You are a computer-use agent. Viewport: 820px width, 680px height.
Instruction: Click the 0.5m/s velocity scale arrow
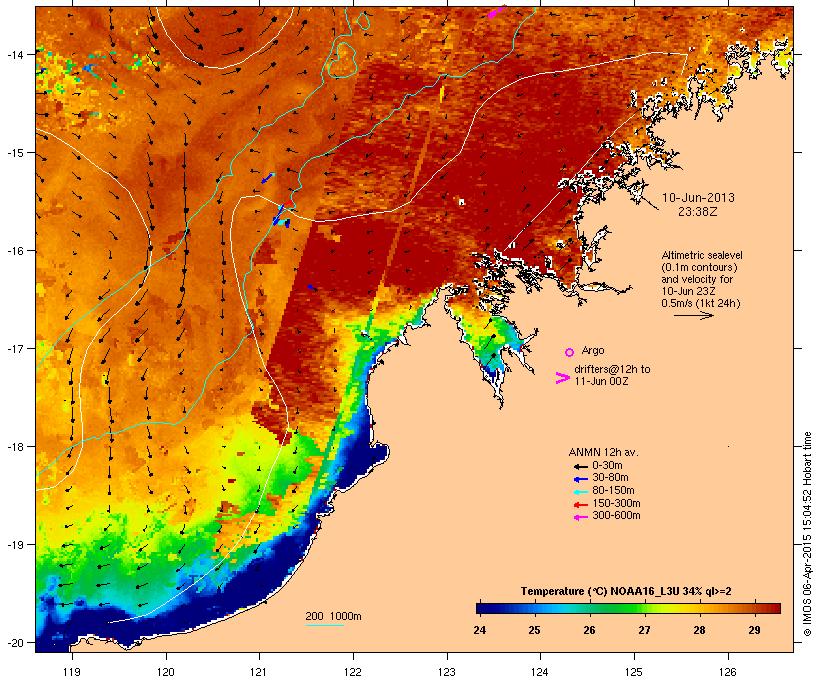coord(693,315)
